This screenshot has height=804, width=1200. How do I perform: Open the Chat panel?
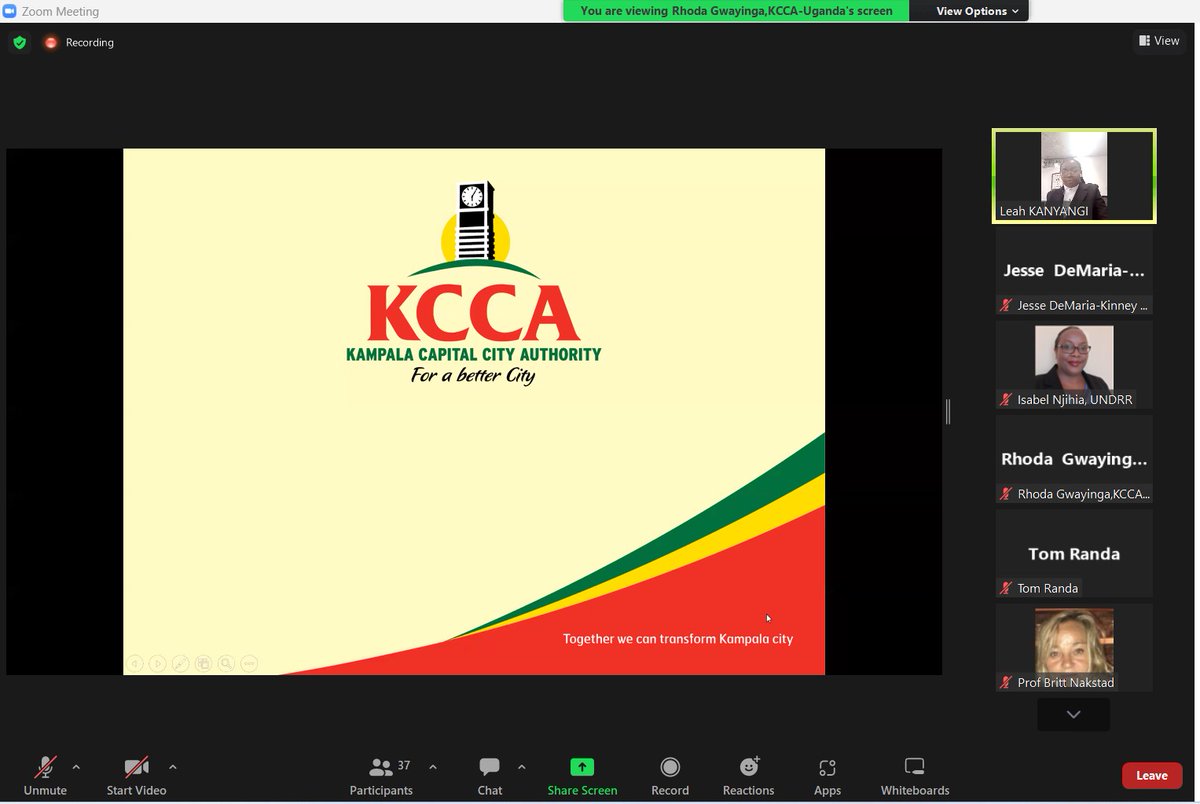click(x=490, y=776)
